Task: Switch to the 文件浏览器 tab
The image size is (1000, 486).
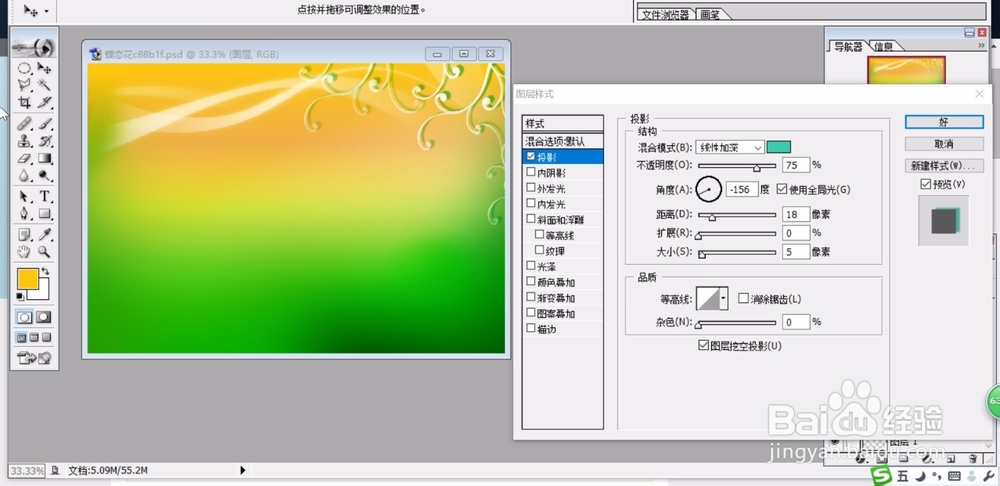Action: tap(665, 14)
